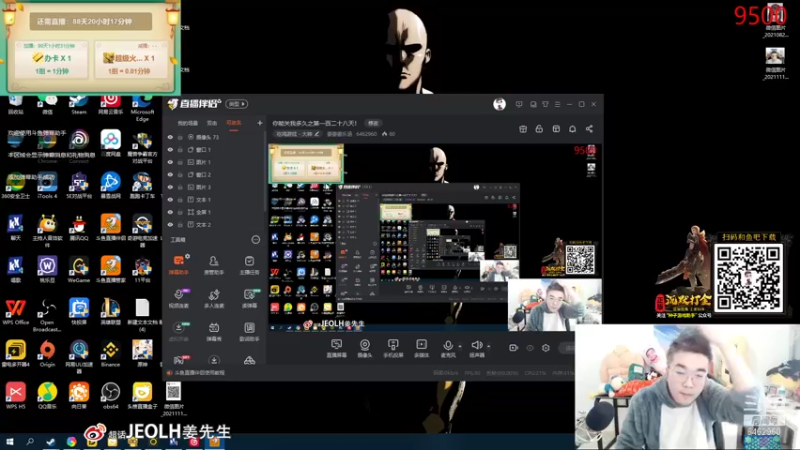Open Steam desktop shortcut
Screen dimensions: 800x450
click(79, 104)
